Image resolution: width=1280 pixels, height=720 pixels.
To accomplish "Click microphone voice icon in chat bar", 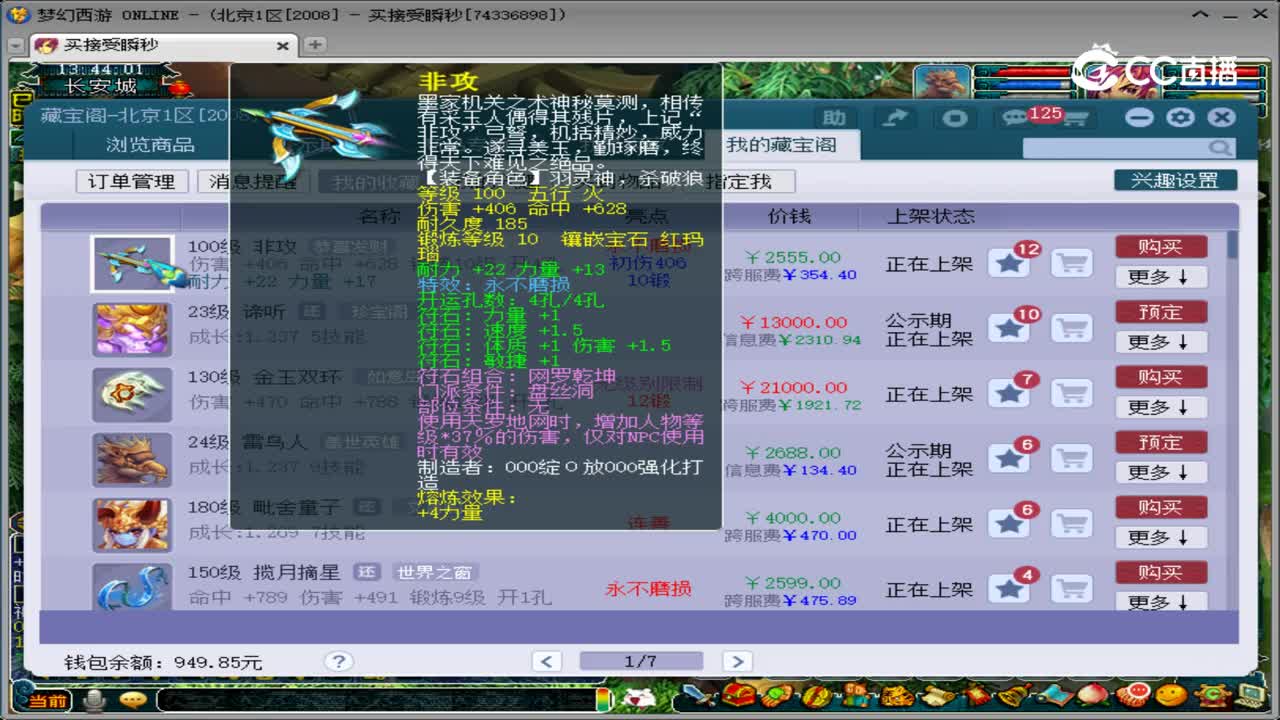I will pos(96,701).
